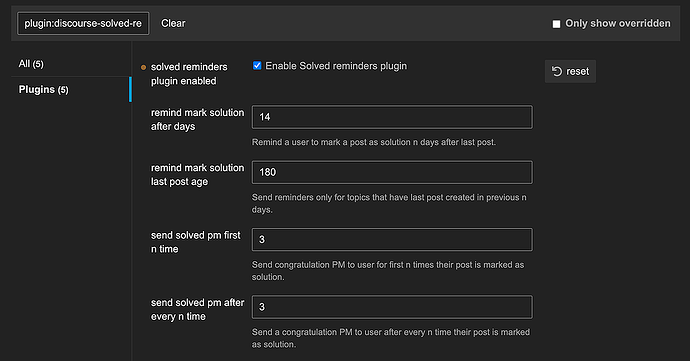Viewport: 690px width, 361px height.
Task: Select the 'send solved pm after every n time' field
Action: pos(392,307)
